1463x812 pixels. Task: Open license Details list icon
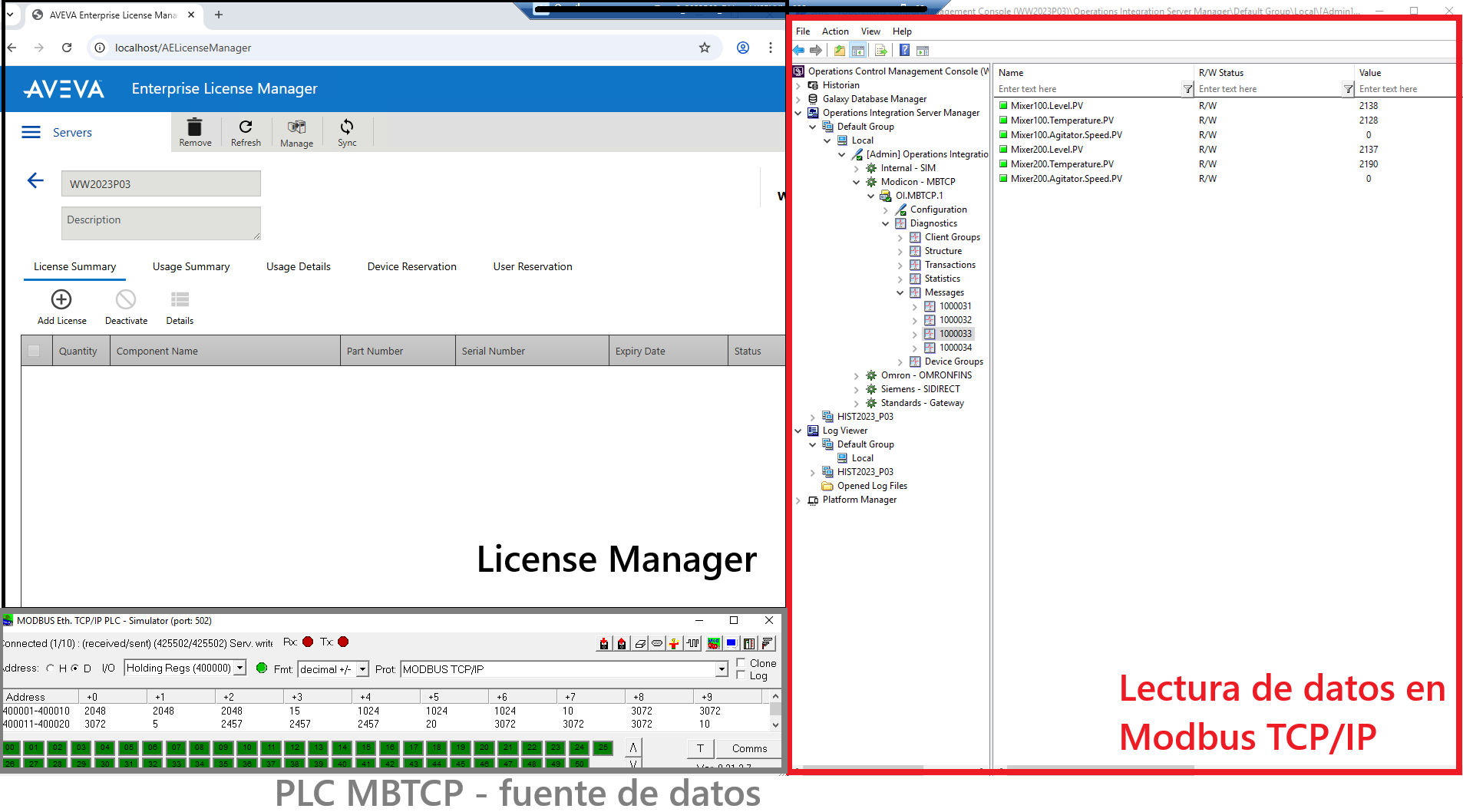(180, 299)
